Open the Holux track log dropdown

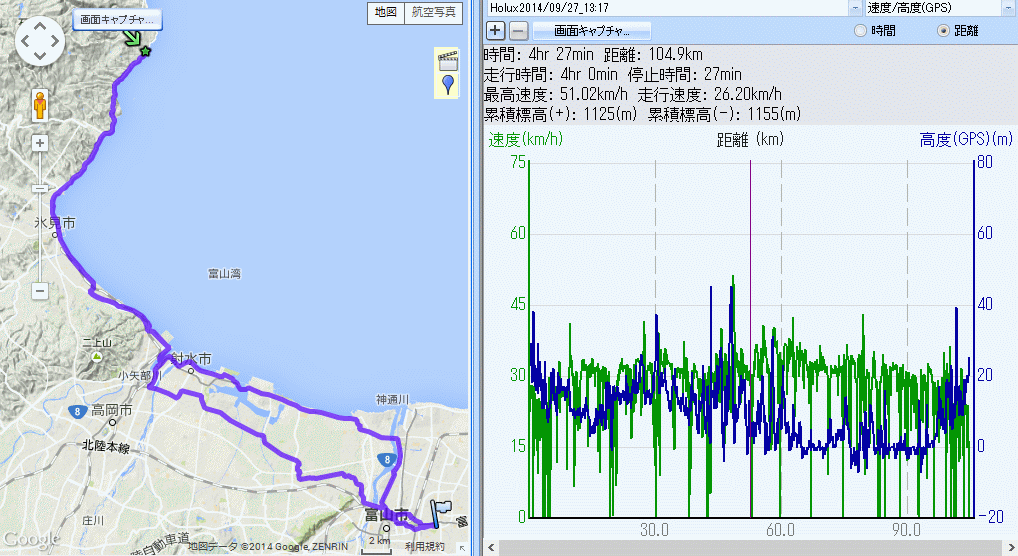coord(855,7)
